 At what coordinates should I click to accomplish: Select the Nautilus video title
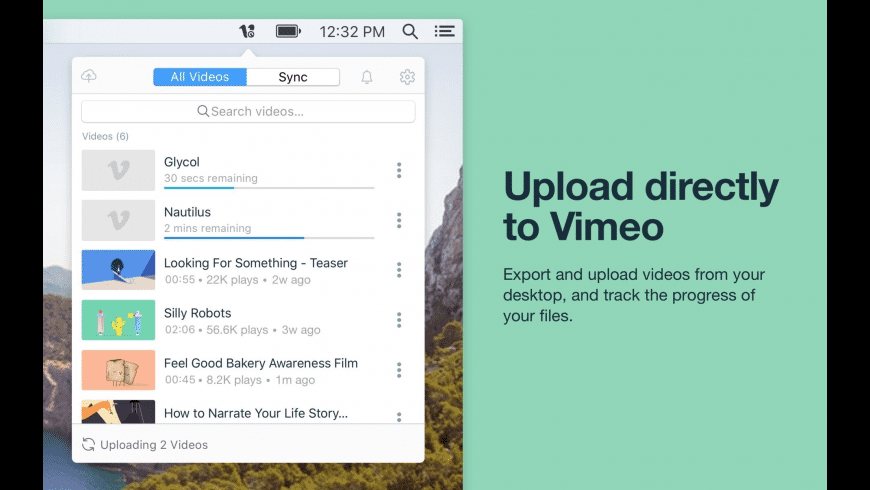point(187,212)
